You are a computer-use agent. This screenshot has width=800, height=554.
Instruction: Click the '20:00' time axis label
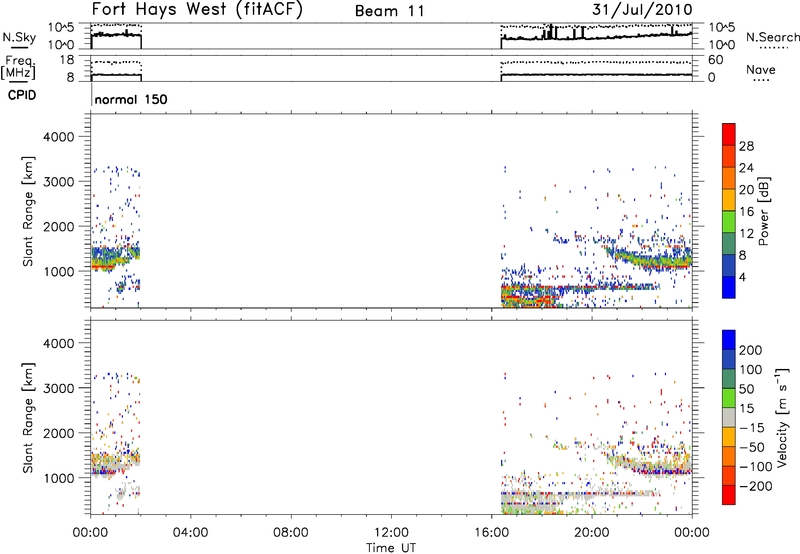[x=591, y=533]
